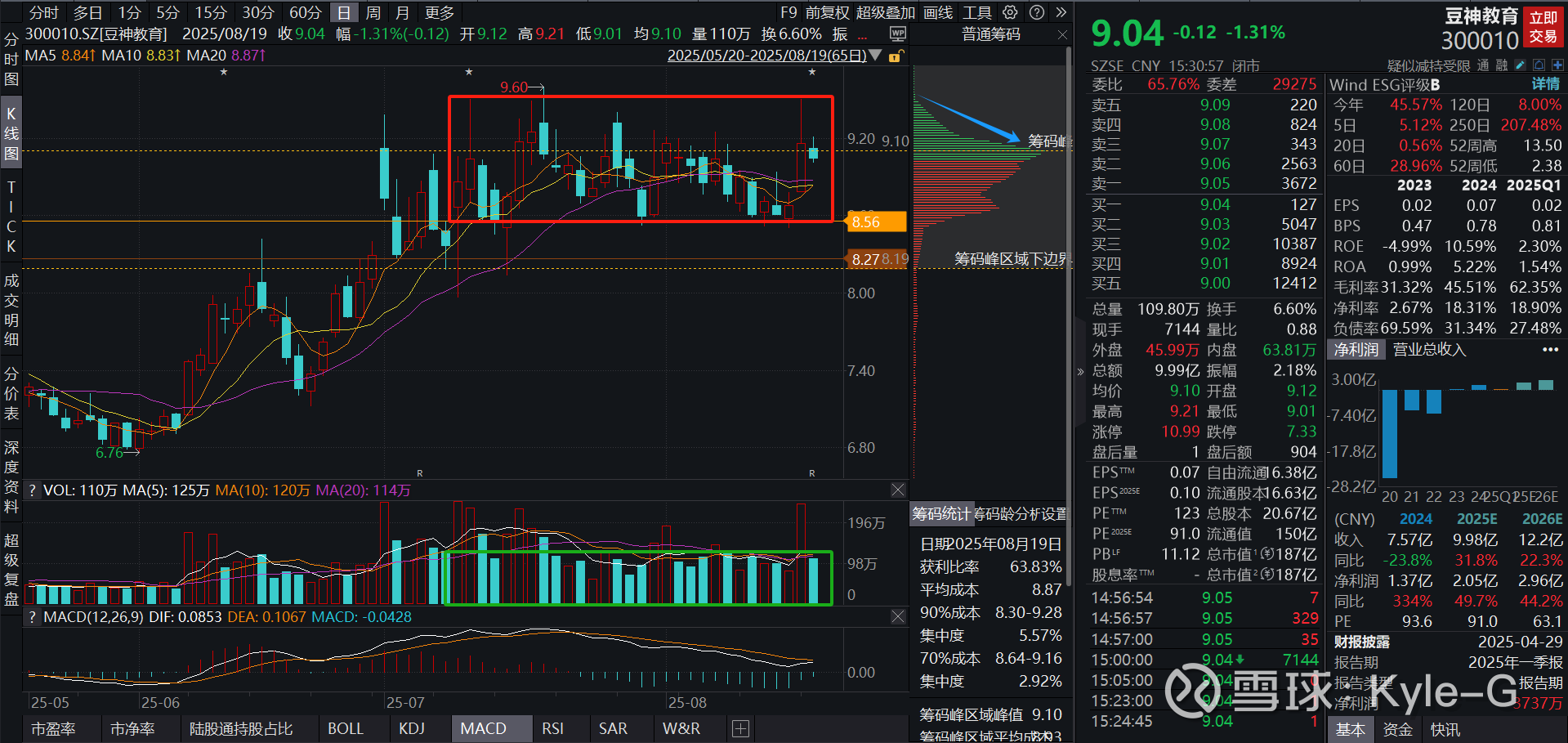Open the three-dot menu beside 营业总收入
This screenshot has width=1568, height=743.
click(x=1550, y=349)
